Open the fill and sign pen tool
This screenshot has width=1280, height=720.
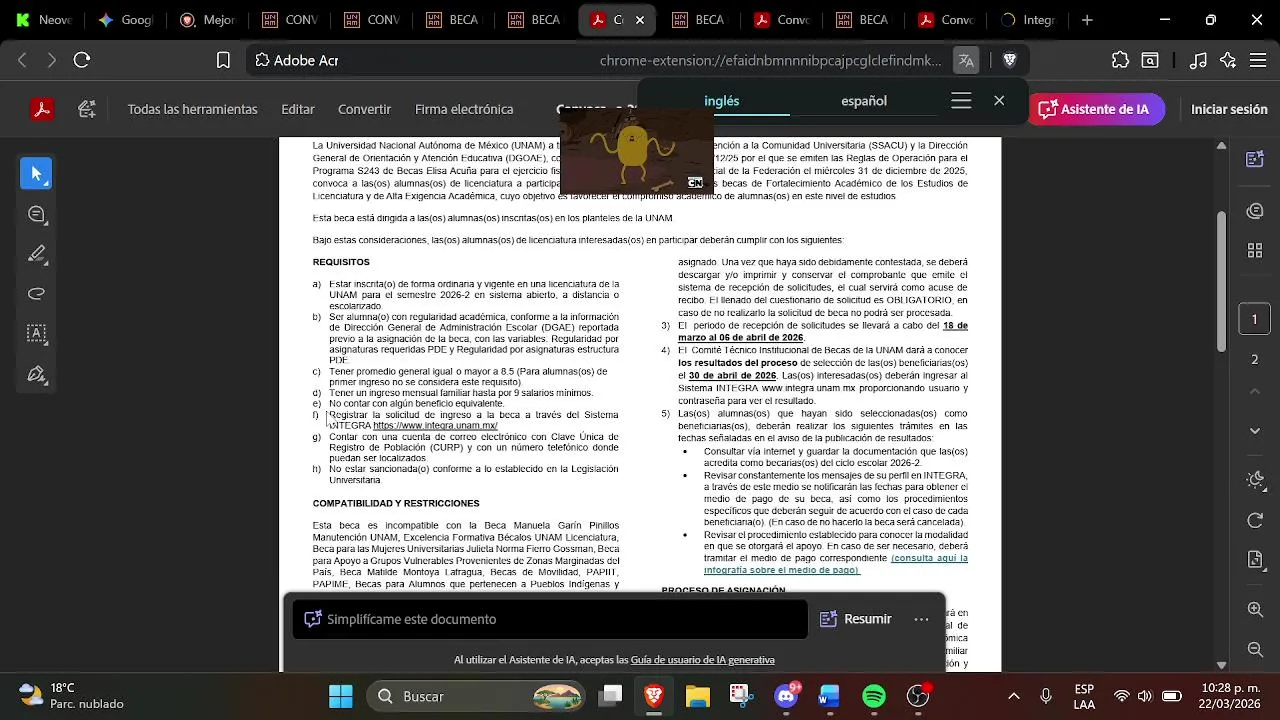37,375
